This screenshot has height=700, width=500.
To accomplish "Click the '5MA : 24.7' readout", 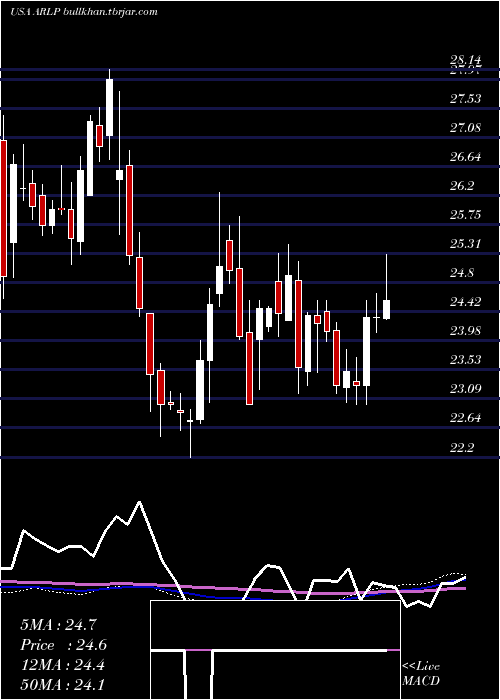I will (x=58, y=625).
